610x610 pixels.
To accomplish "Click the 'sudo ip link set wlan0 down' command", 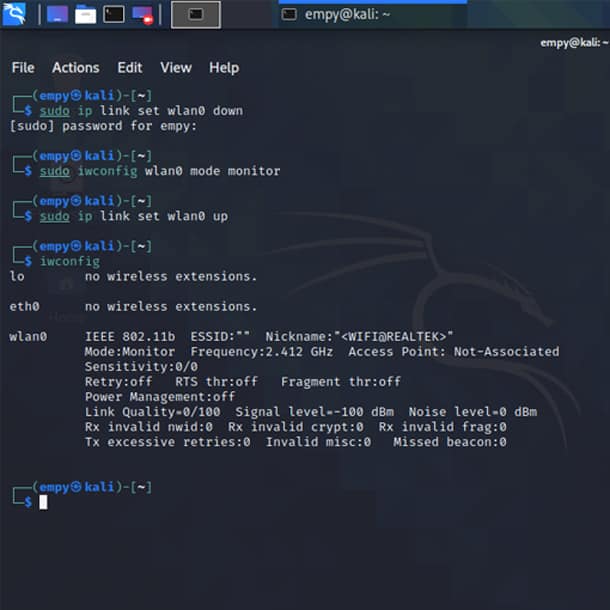I will 141,111.
